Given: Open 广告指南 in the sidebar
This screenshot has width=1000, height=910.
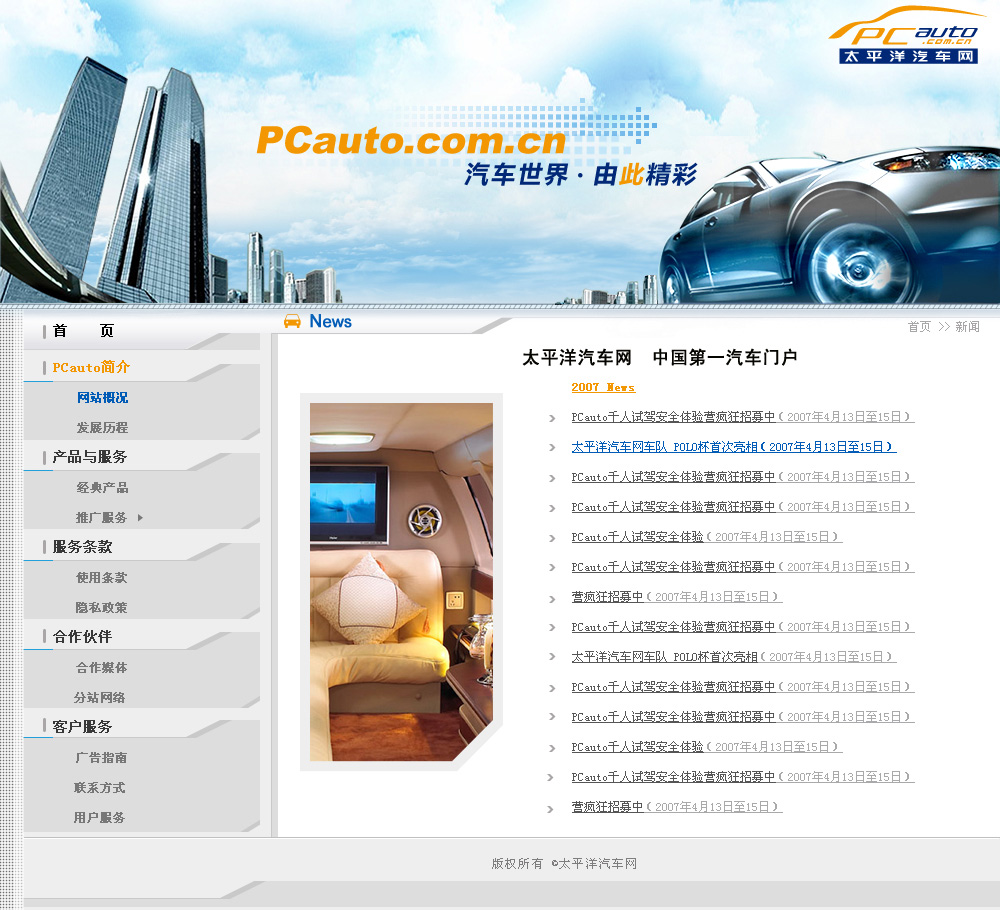Looking at the screenshot, I should [x=101, y=758].
